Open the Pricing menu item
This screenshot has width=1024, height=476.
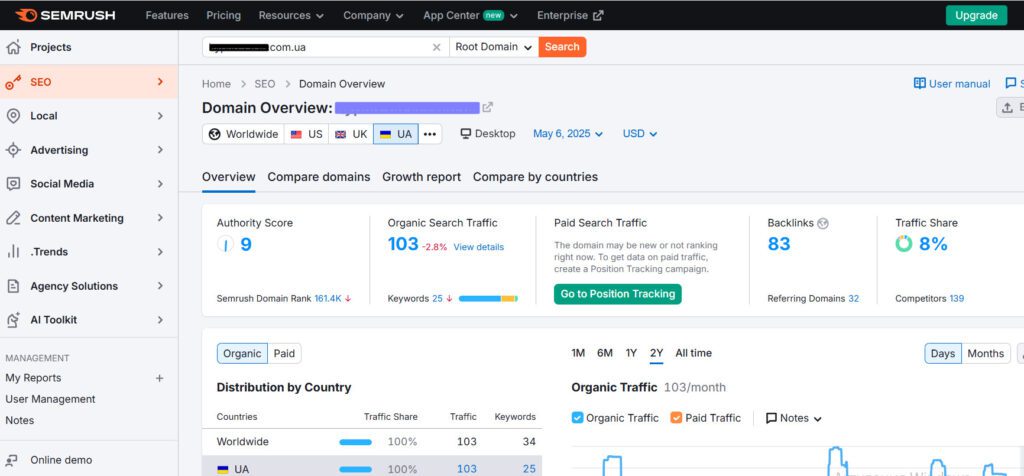[223, 15]
